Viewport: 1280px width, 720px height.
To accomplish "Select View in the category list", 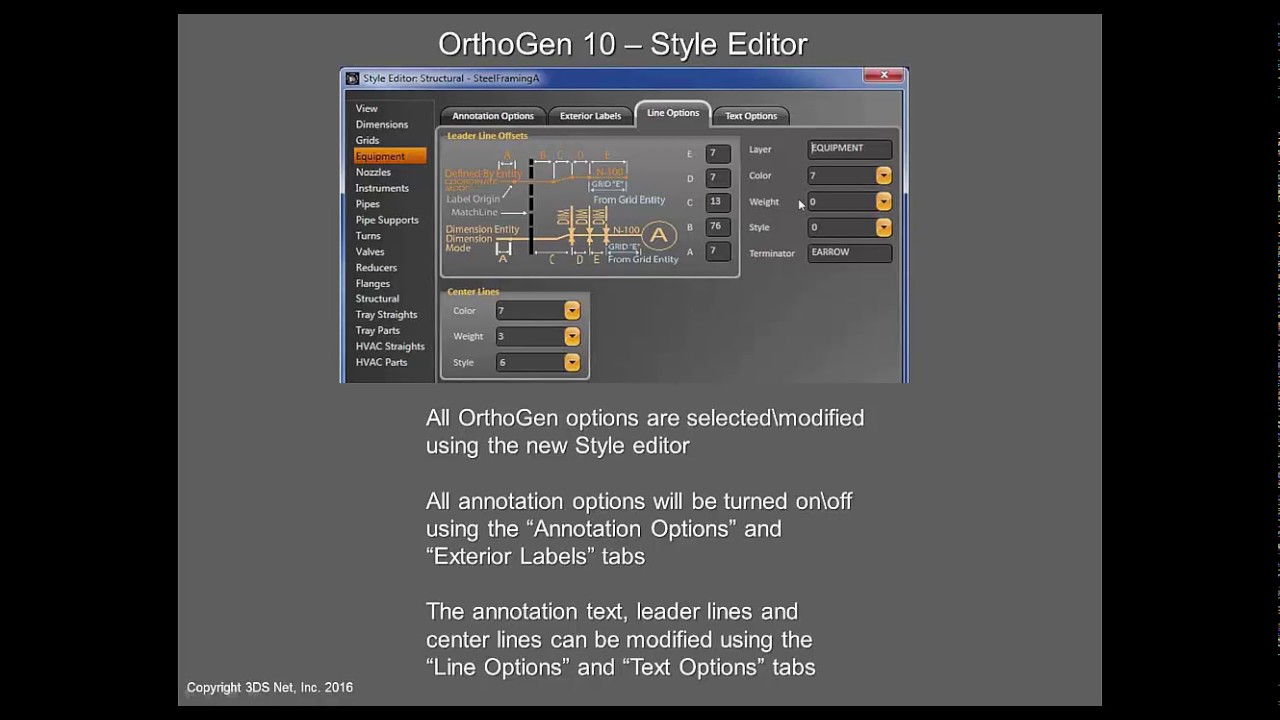I will click(367, 108).
